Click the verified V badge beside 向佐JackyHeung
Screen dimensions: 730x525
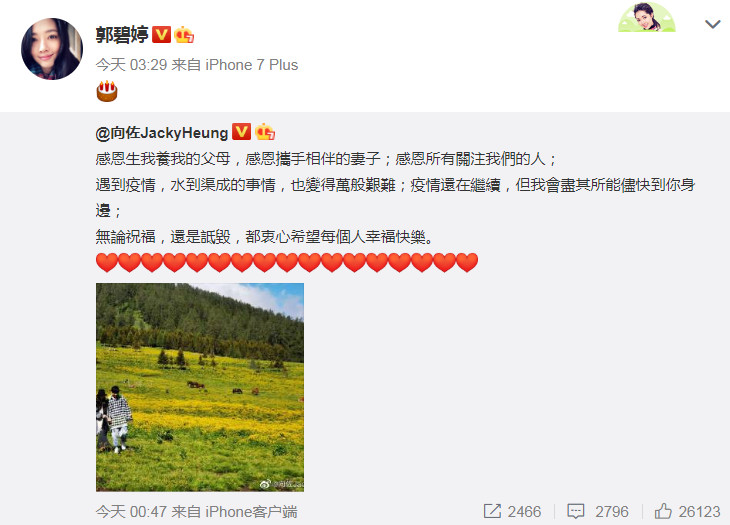click(x=241, y=132)
